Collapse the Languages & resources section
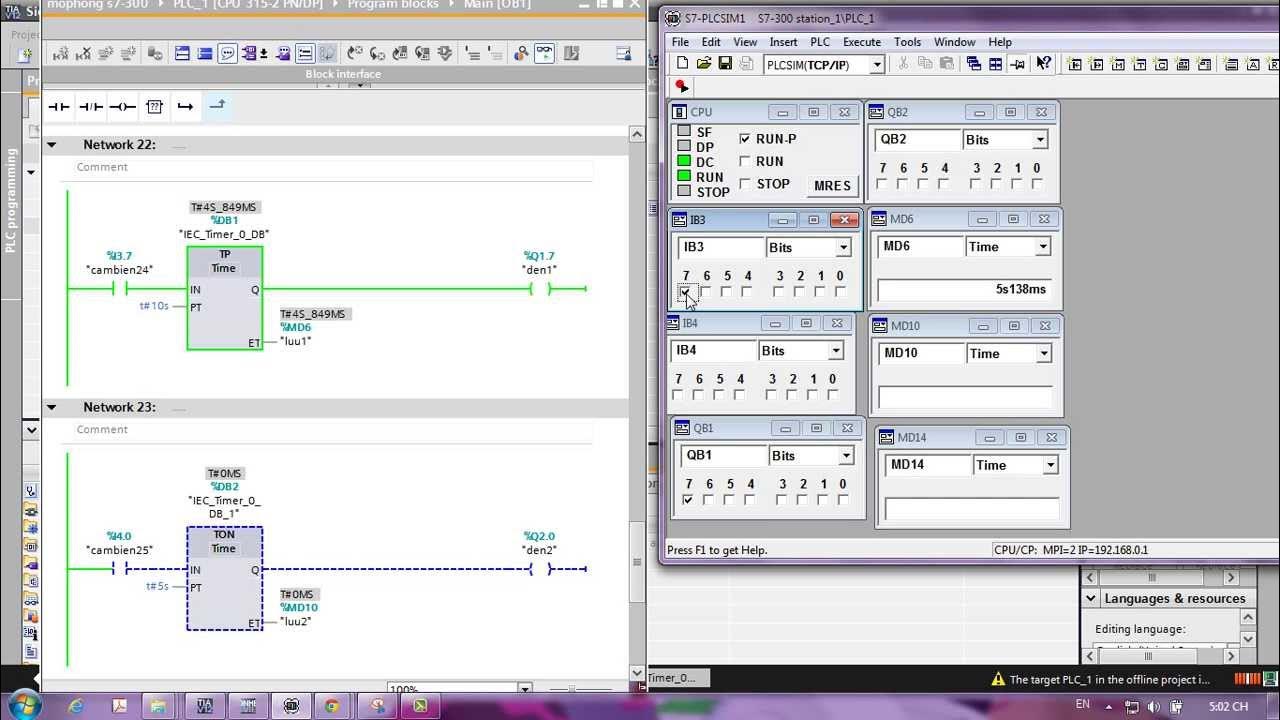This screenshot has width=1280, height=720. pyautogui.click(x=1091, y=599)
